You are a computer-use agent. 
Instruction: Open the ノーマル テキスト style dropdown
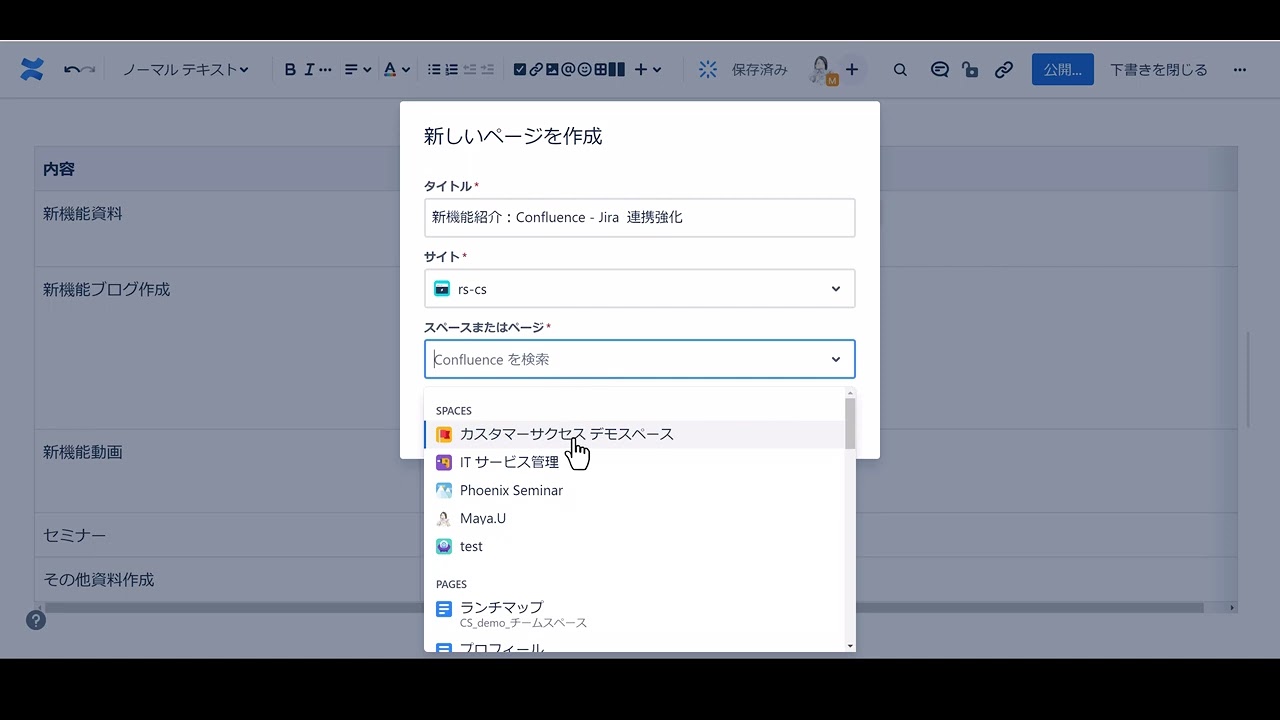point(185,70)
